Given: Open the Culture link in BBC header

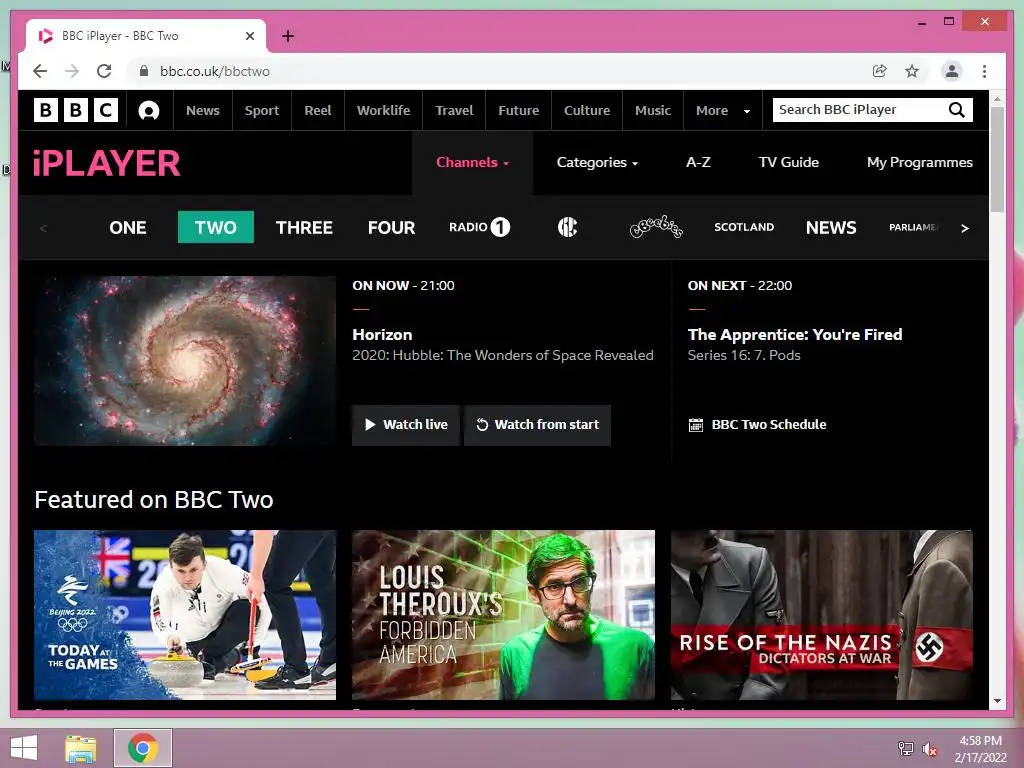Looking at the screenshot, I should point(586,110).
